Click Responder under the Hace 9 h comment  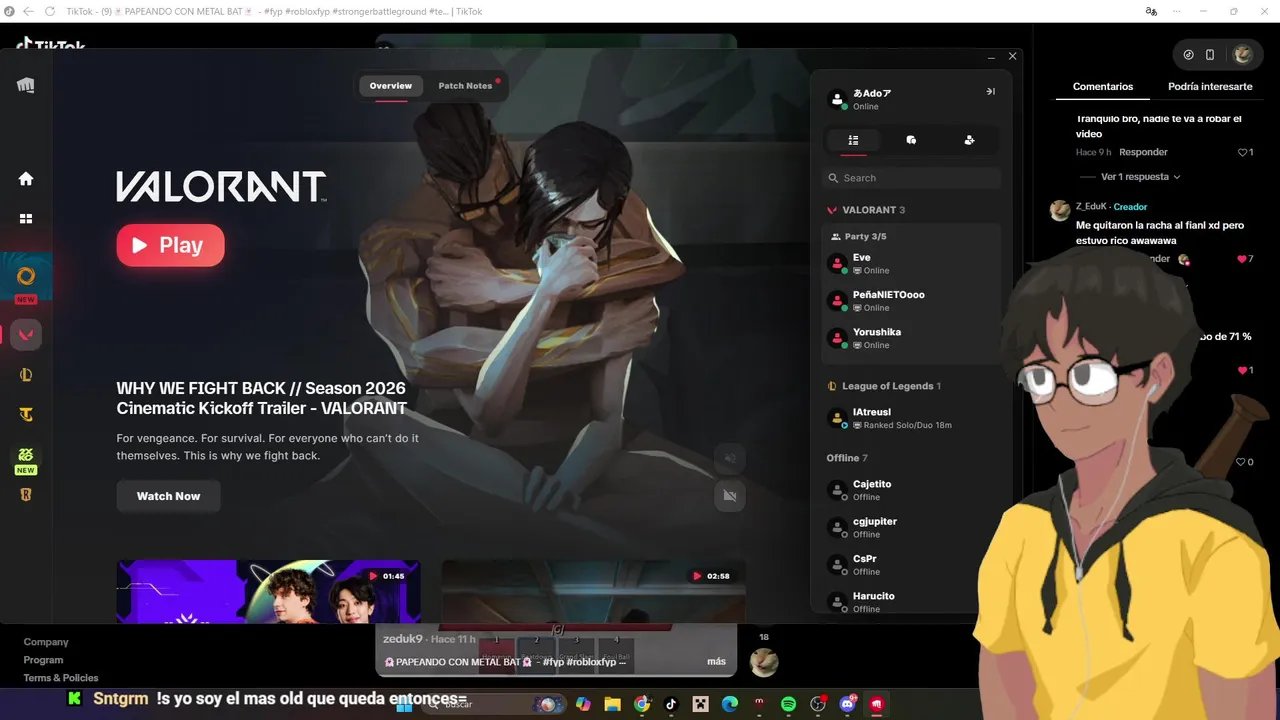[x=1143, y=152]
